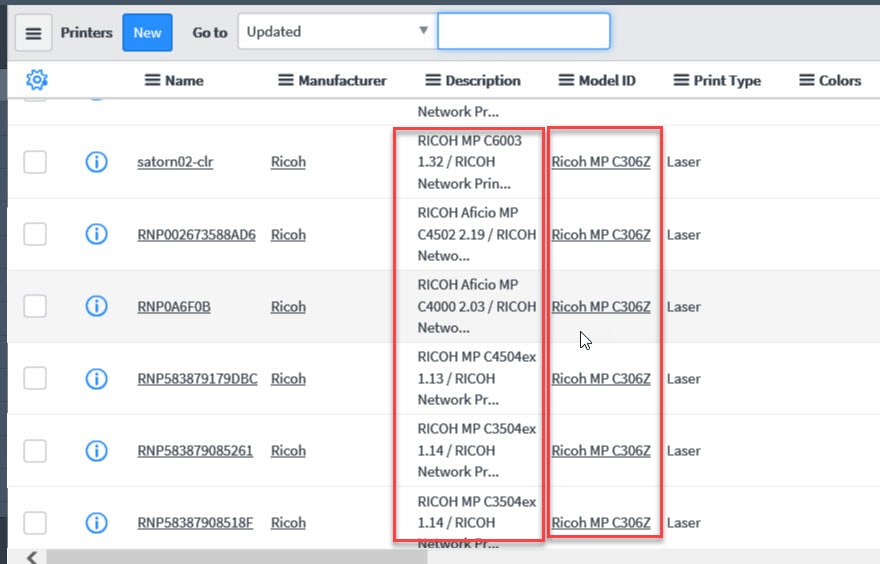The image size is (880, 564).
Task: Select checkbox for RNP0A6F0B row
Action: coord(35,306)
